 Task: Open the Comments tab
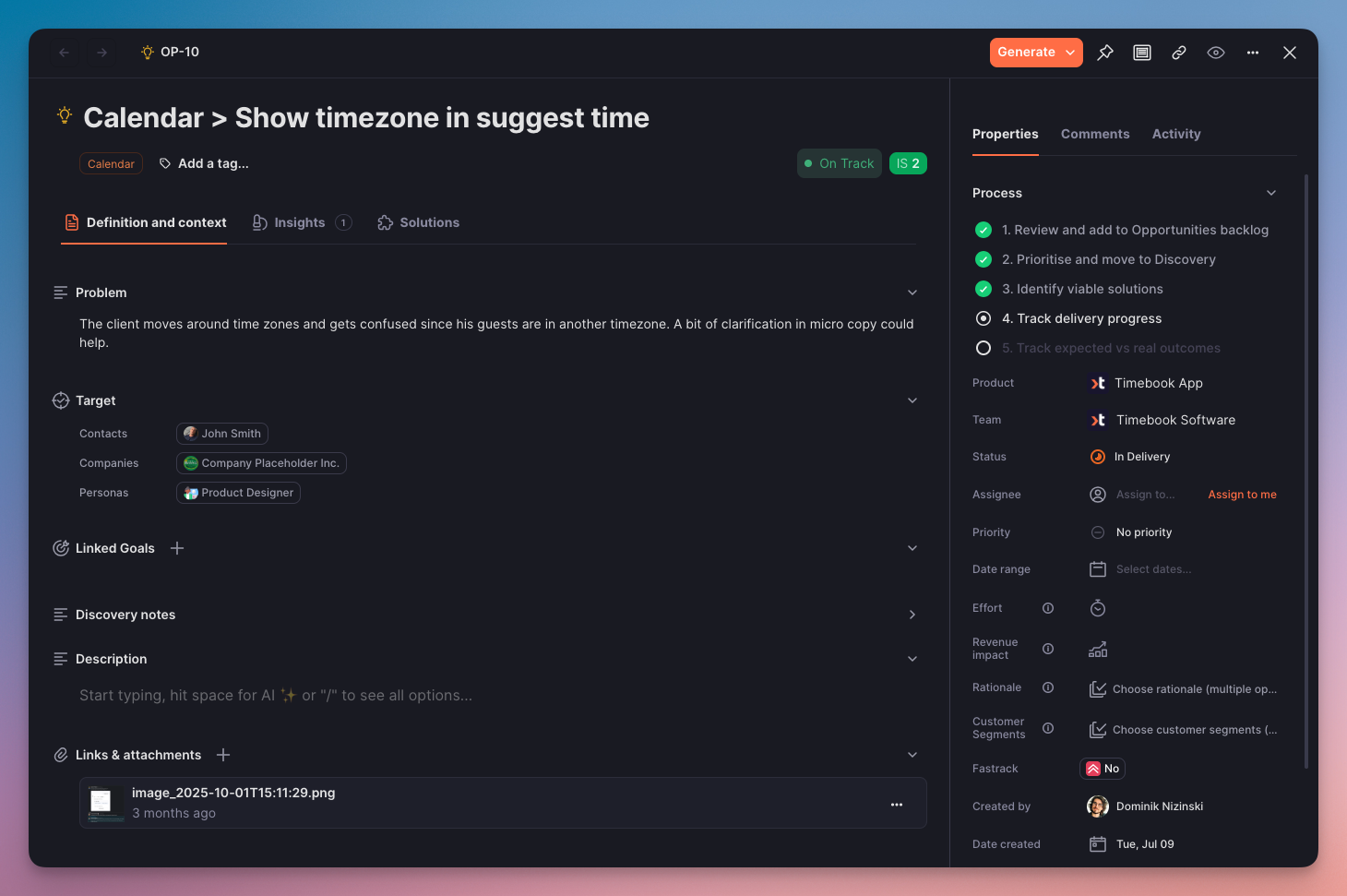1094,134
